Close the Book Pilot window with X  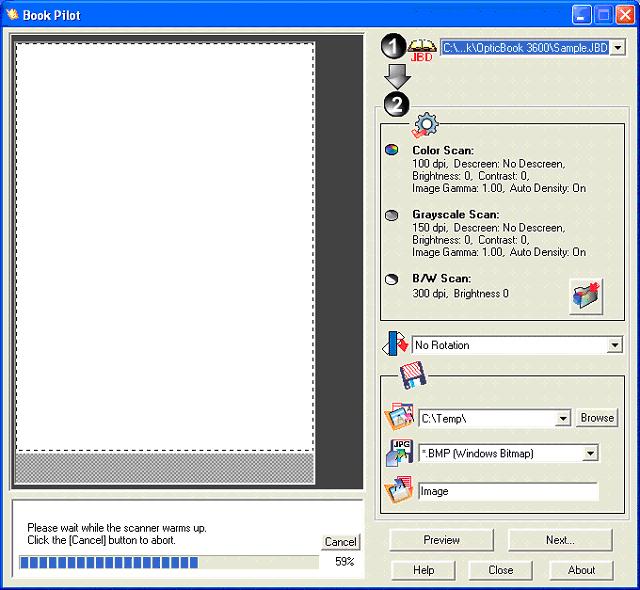tap(625, 15)
